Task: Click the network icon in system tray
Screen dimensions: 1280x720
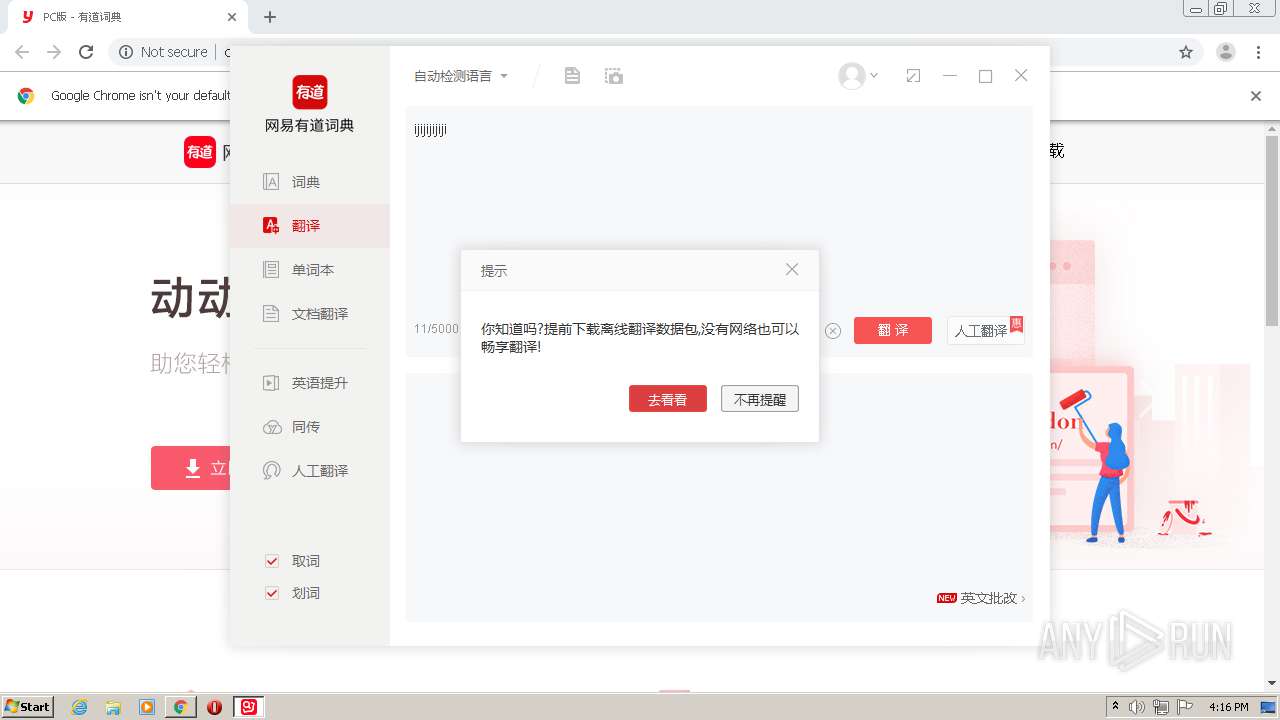Action: pyautogui.click(x=1161, y=707)
